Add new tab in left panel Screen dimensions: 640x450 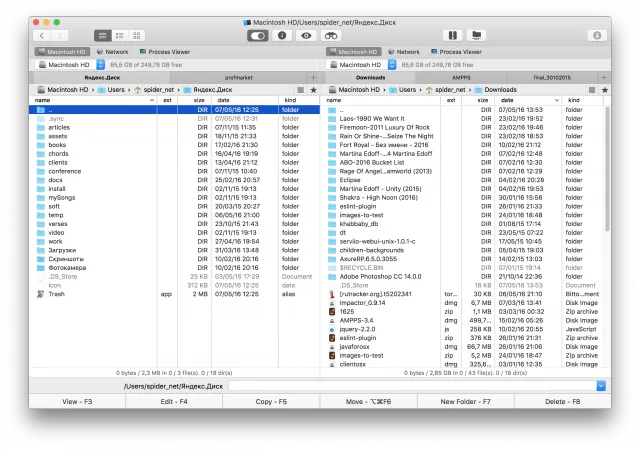[313, 78]
